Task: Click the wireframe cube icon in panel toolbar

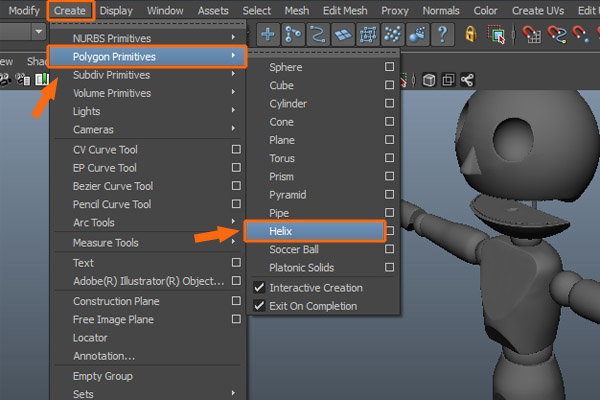Action: click(428, 79)
